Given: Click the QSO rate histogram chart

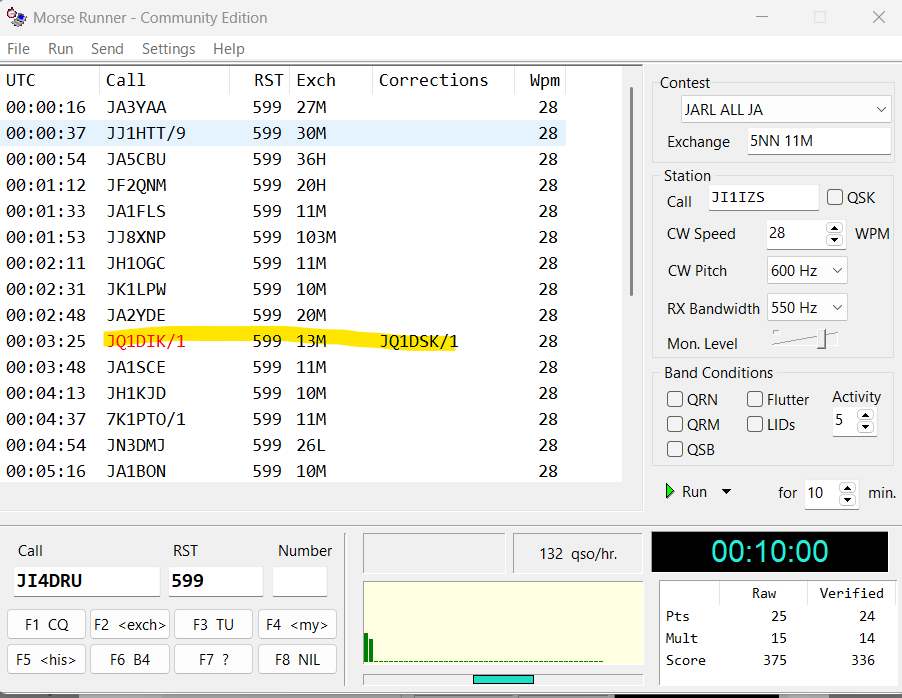Looking at the screenshot, I should [x=503, y=623].
